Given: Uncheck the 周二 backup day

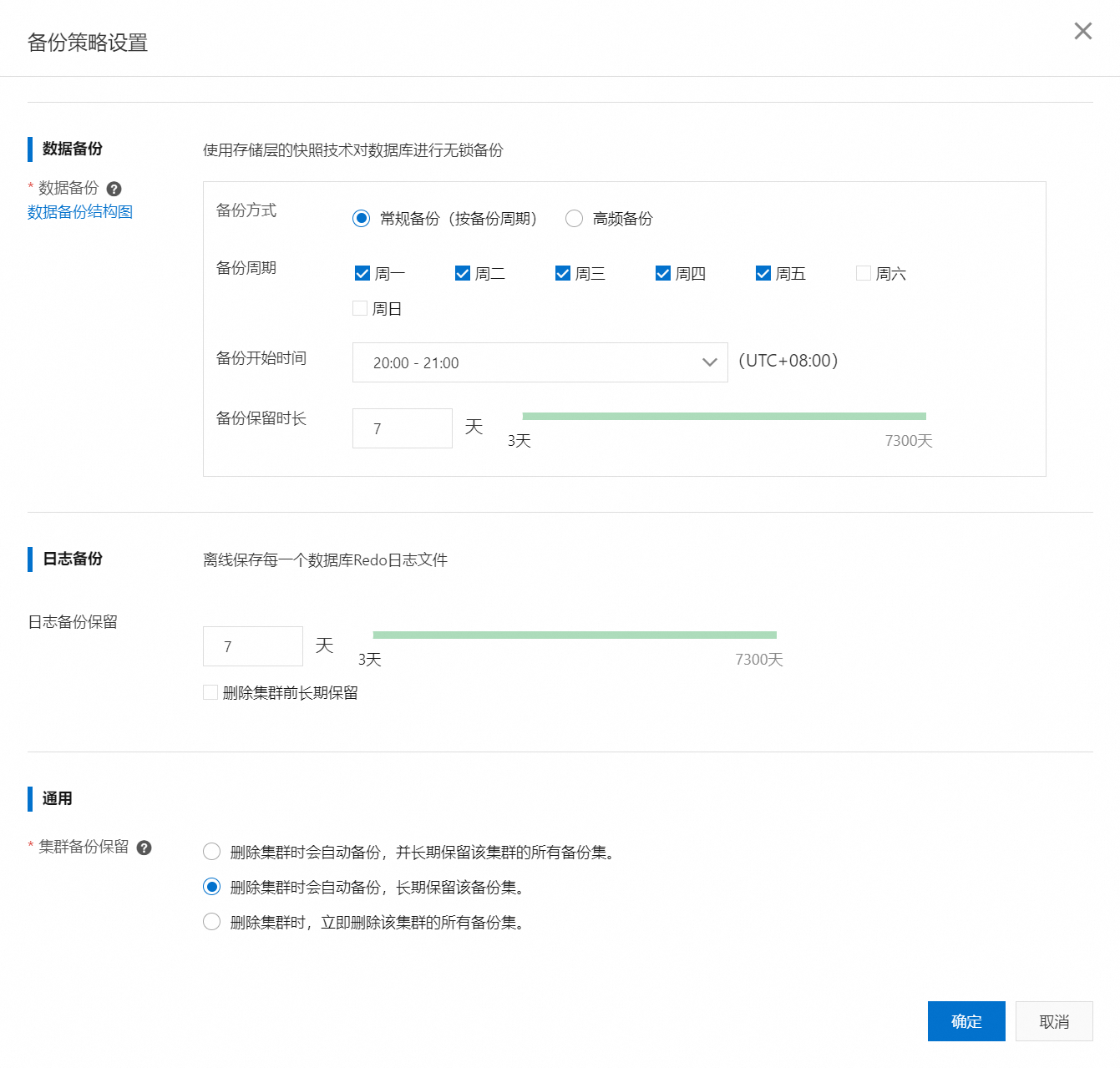Looking at the screenshot, I should coord(463,273).
